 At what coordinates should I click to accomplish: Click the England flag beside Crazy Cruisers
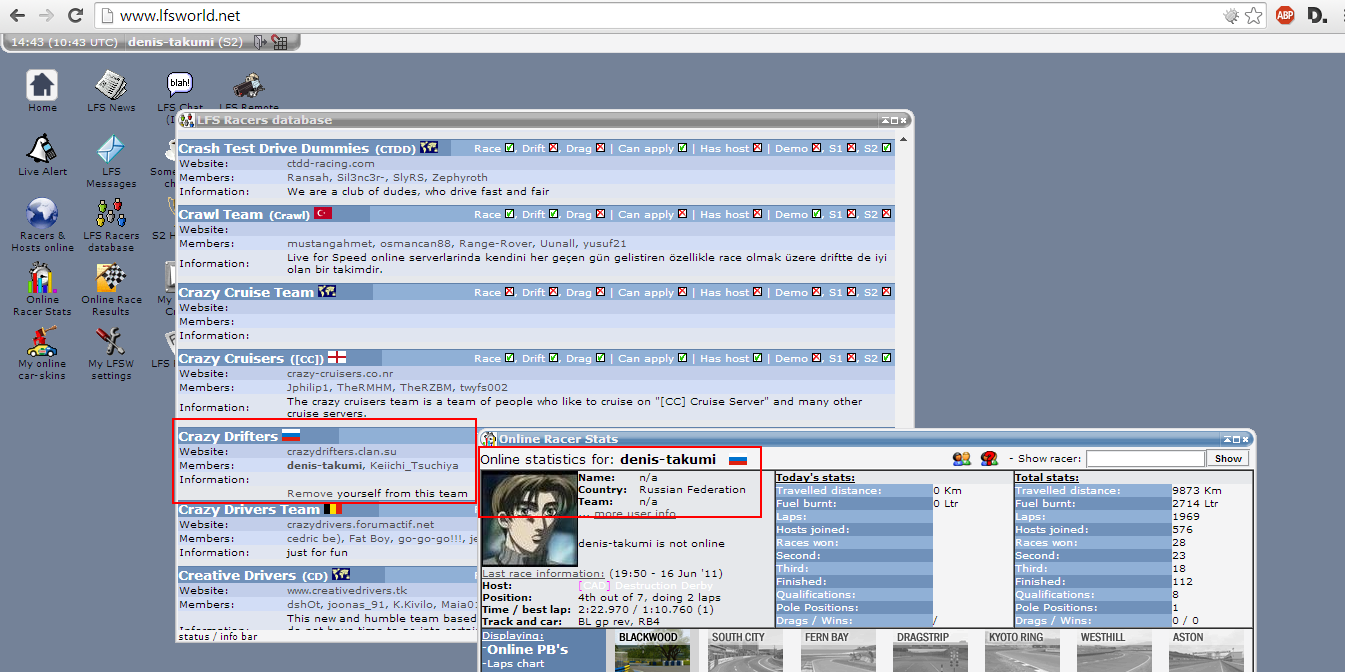[x=337, y=357]
